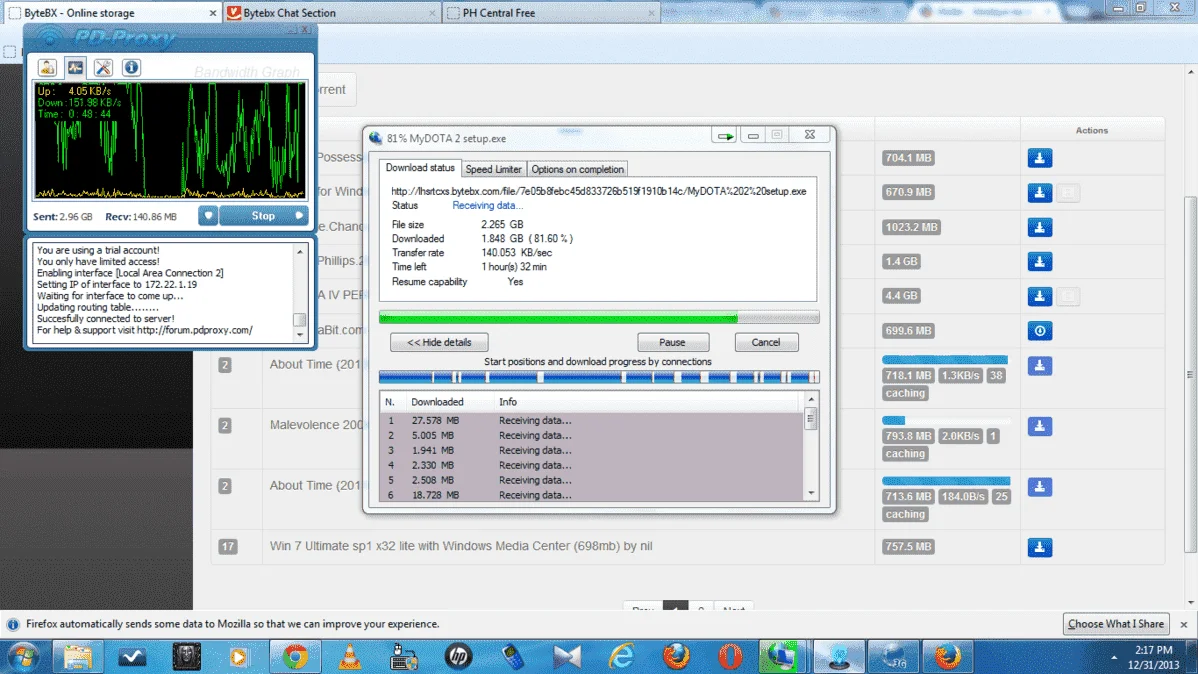The height and width of the screenshot is (674, 1198).
Task: Show hidden system tray icons
Action: tap(1114, 658)
